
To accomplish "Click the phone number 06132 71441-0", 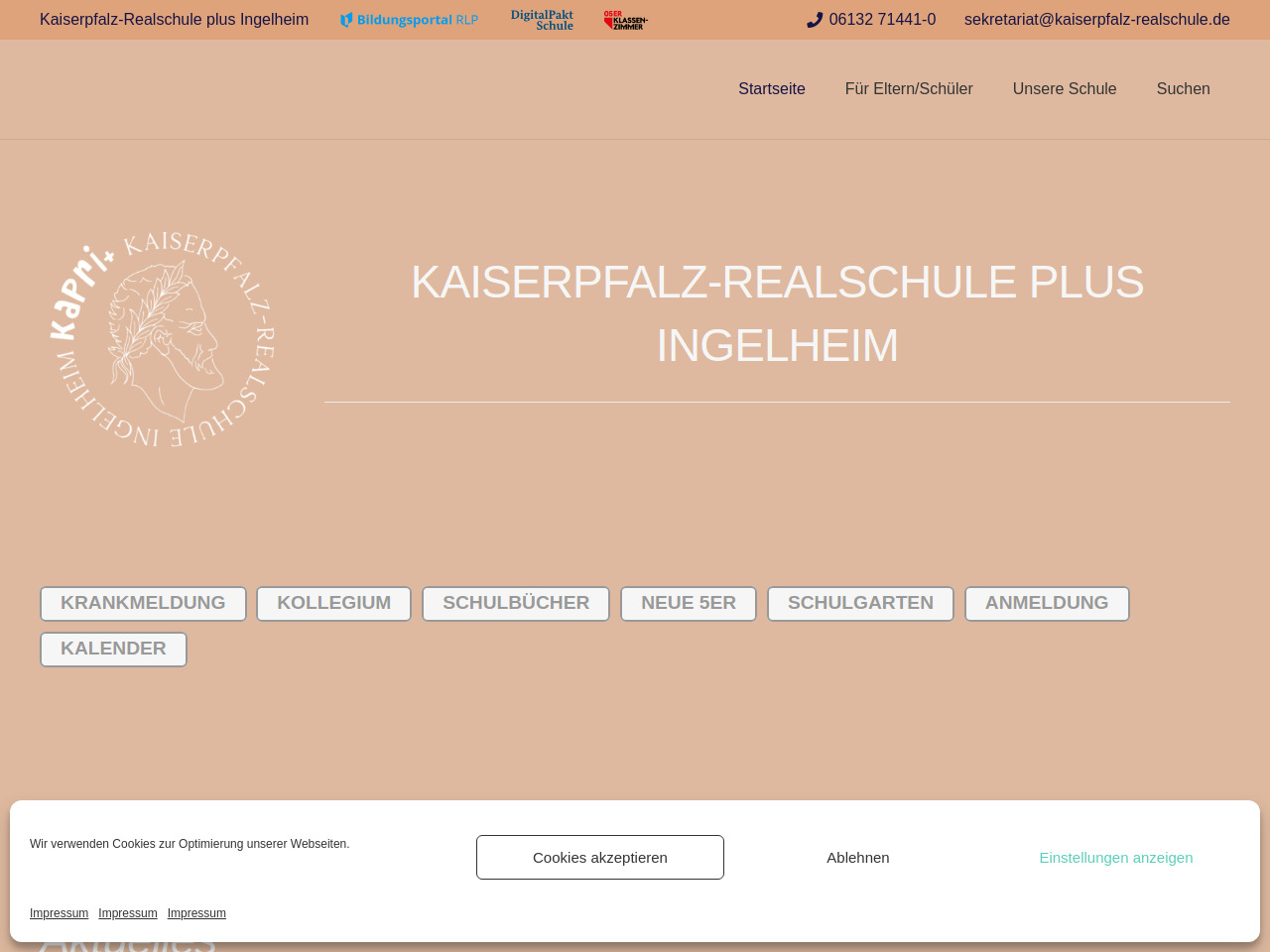I will coord(881,20).
